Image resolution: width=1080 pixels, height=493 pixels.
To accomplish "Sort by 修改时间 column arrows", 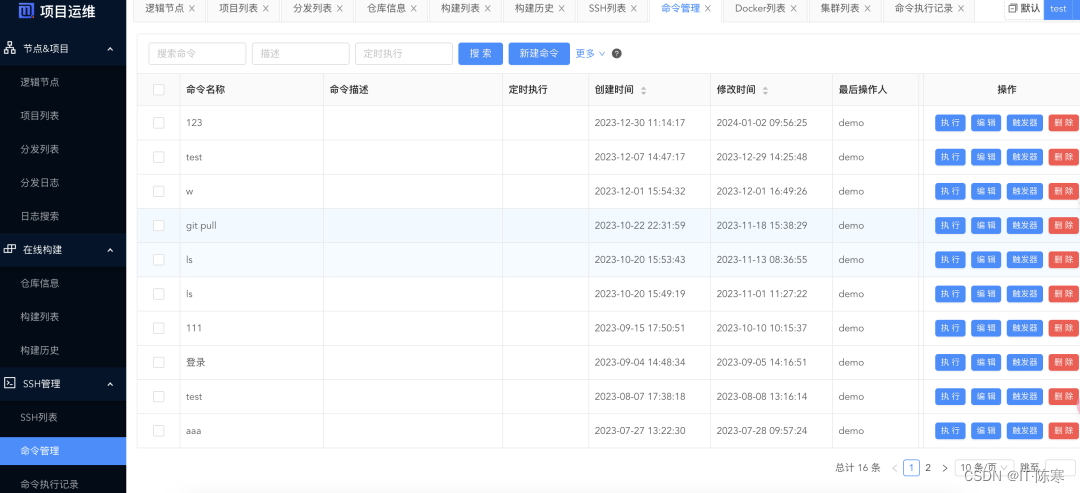I will pos(765,90).
